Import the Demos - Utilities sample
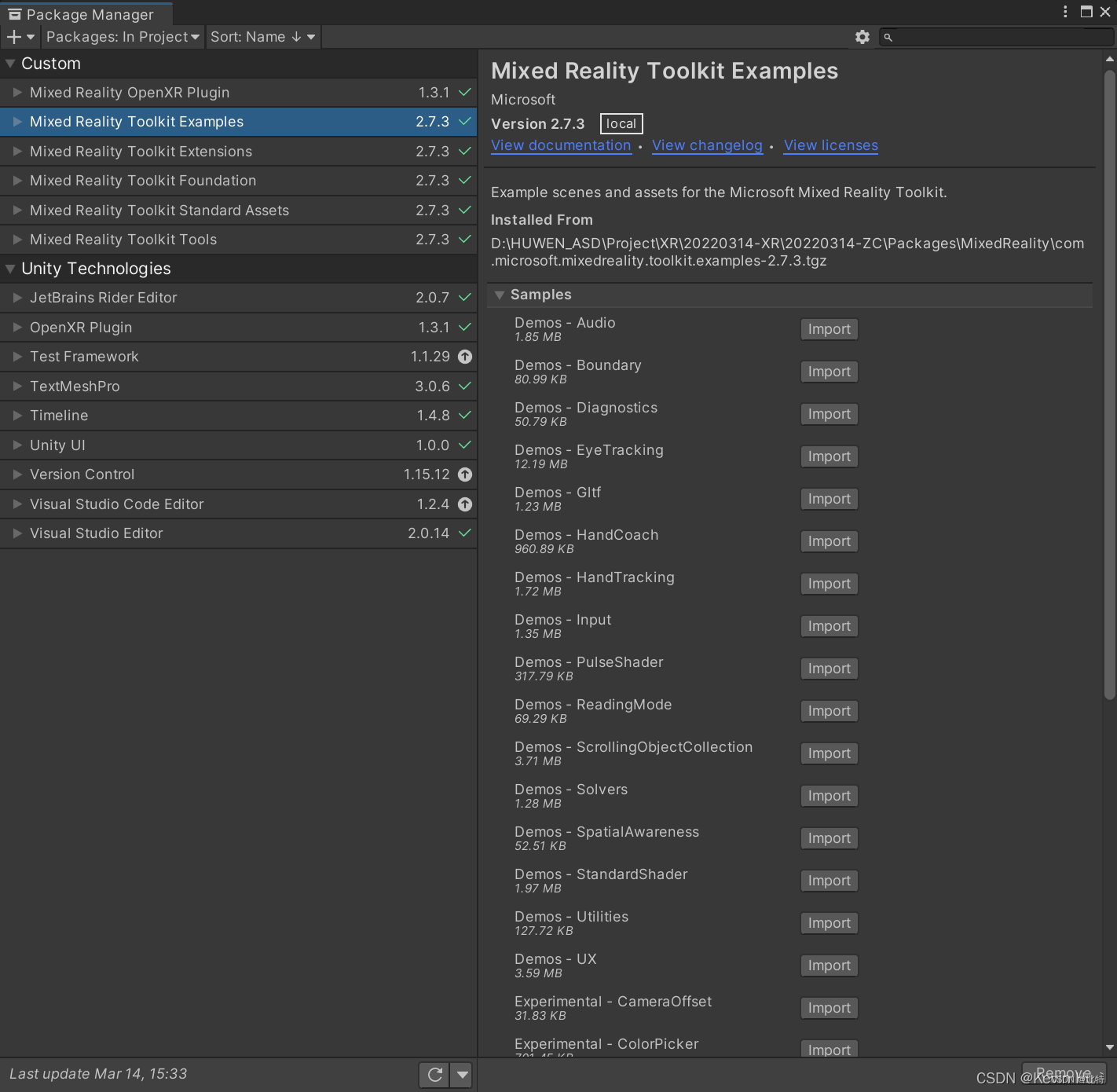Viewport: 1117px width, 1092px height. click(x=830, y=923)
